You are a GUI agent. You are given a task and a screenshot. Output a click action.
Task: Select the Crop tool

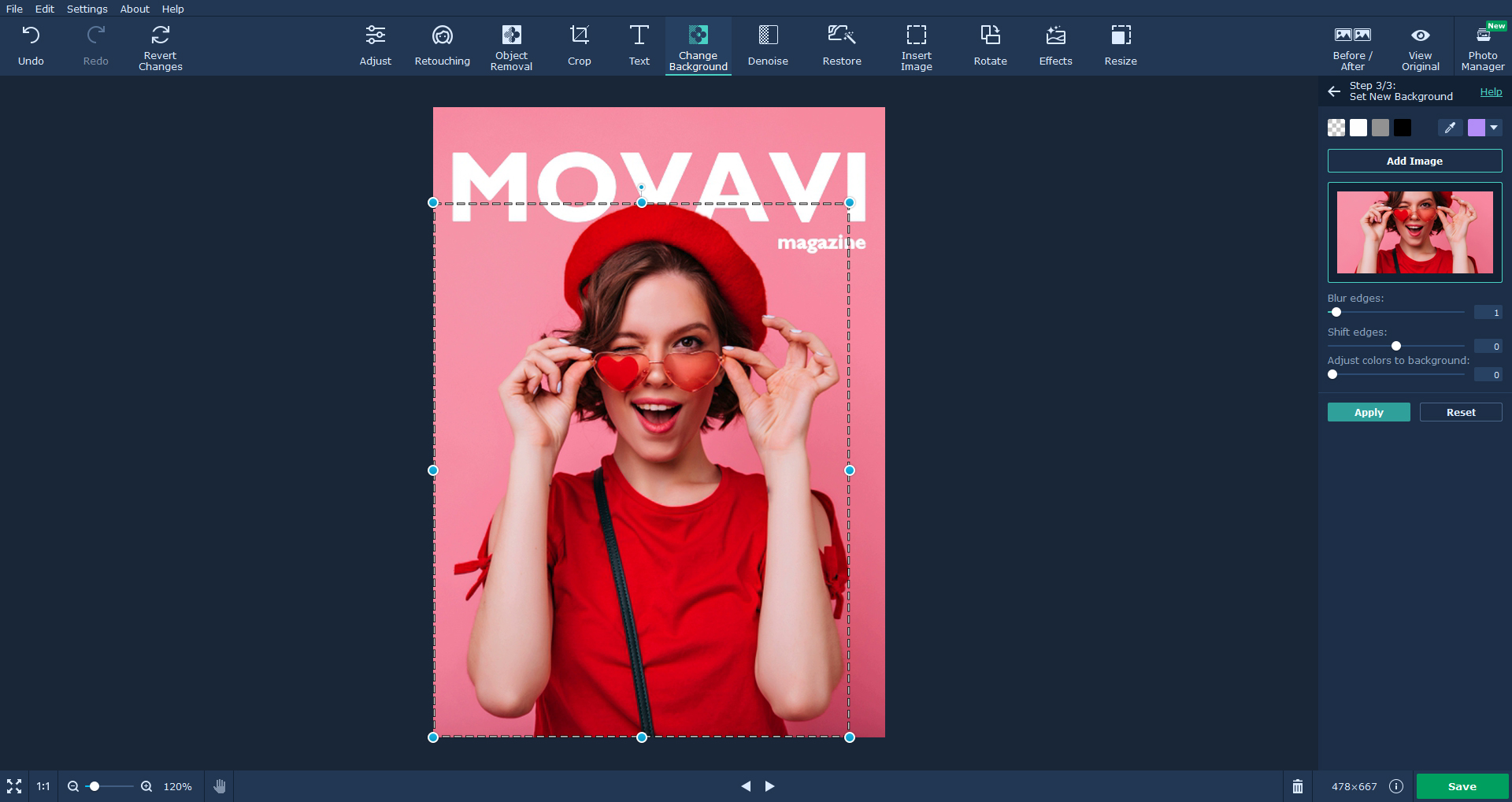pyautogui.click(x=579, y=46)
